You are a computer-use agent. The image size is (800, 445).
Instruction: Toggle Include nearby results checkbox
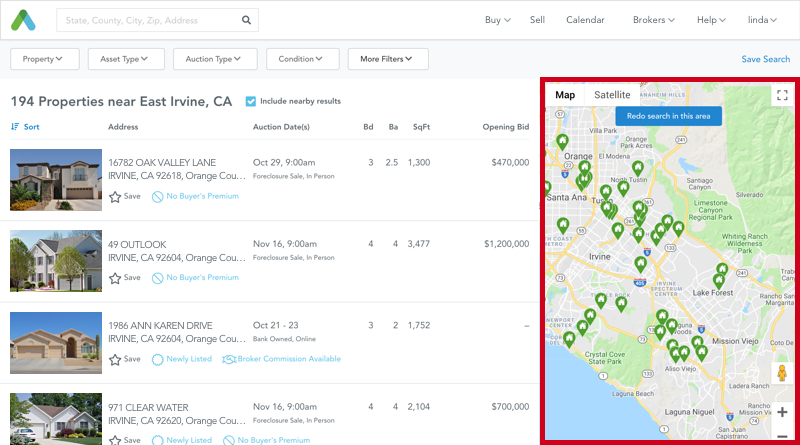(251, 101)
